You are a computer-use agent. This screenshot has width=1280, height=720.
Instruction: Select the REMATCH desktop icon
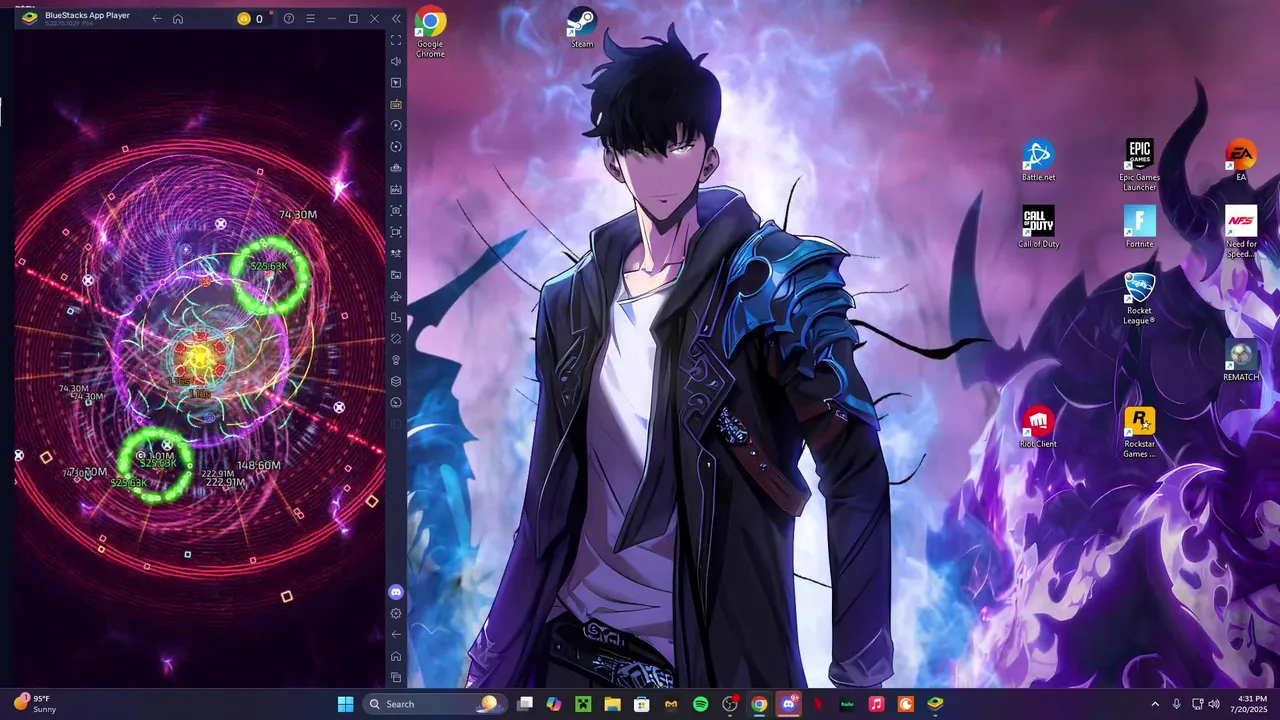point(1241,360)
